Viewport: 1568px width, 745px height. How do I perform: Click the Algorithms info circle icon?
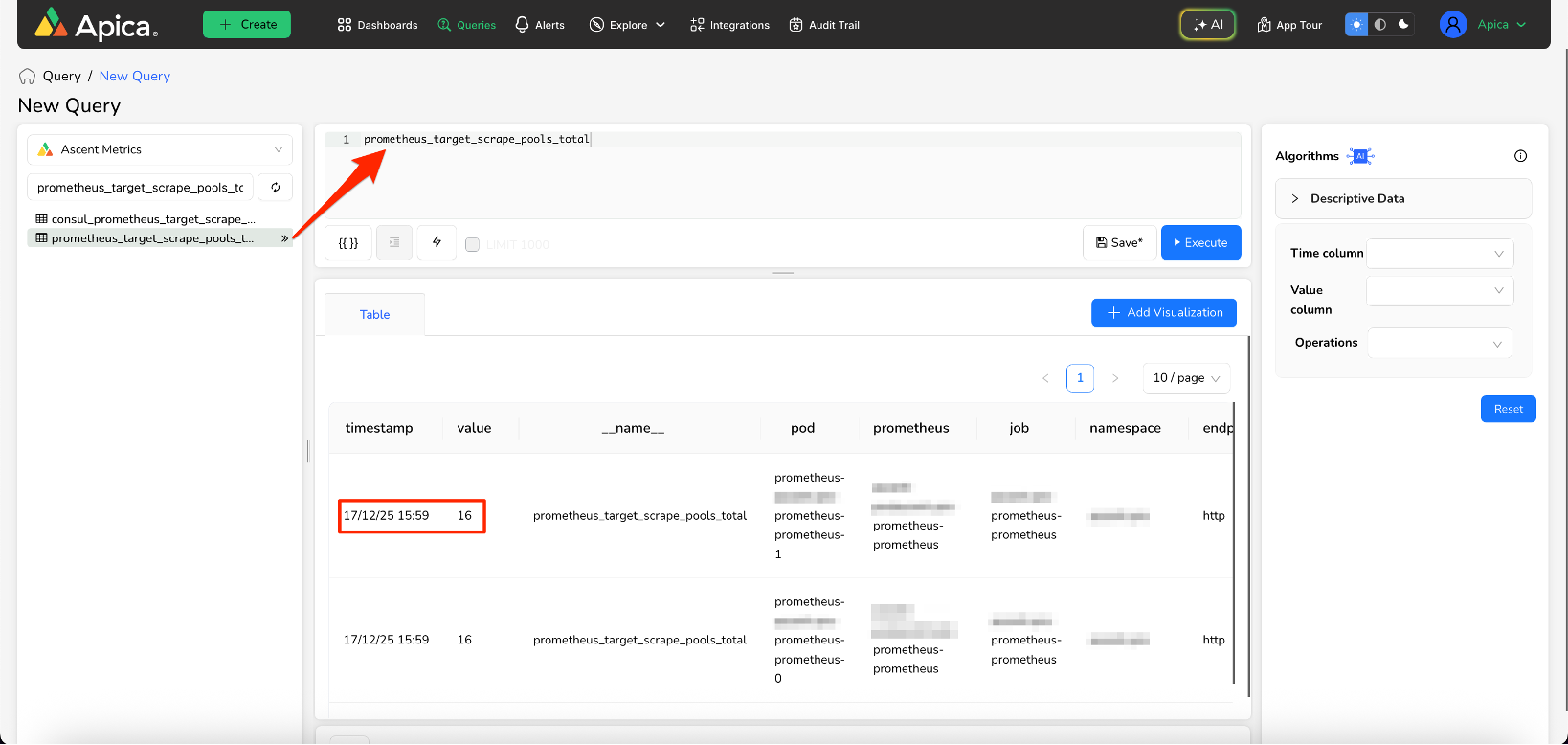(1520, 156)
